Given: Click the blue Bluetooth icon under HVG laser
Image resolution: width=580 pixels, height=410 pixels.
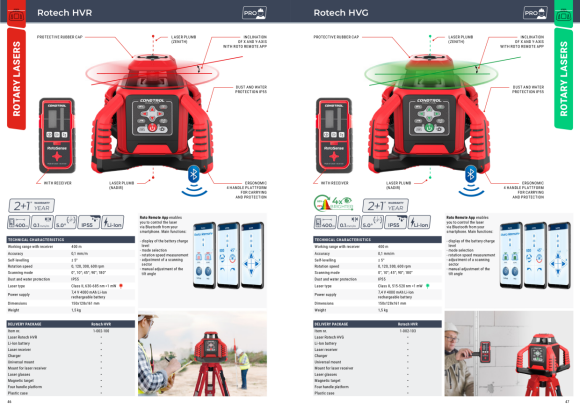Looking at the screenshot, I should 471,174.
